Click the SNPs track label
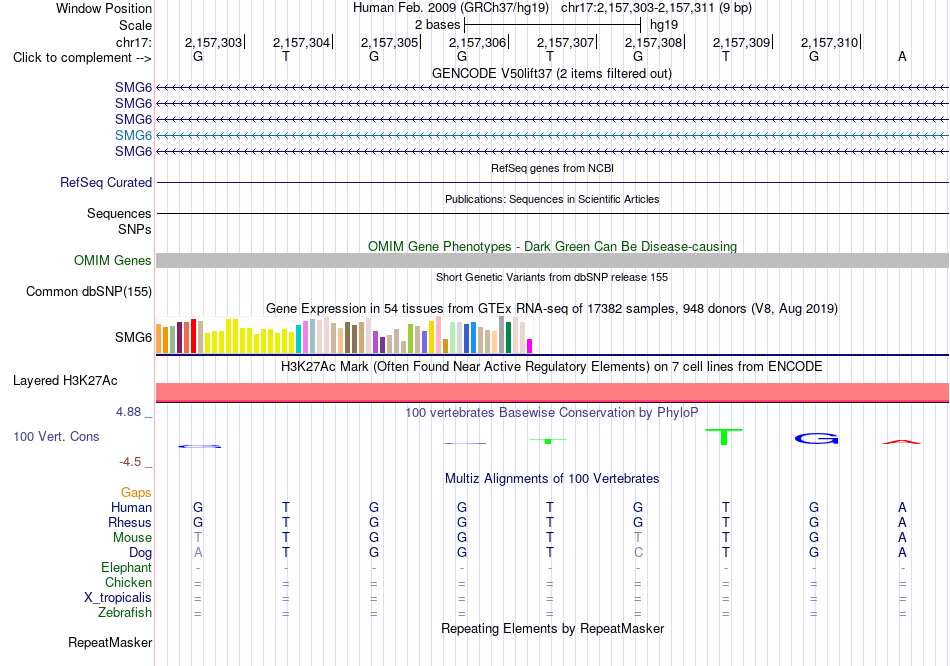 click(x=135, y=229)
